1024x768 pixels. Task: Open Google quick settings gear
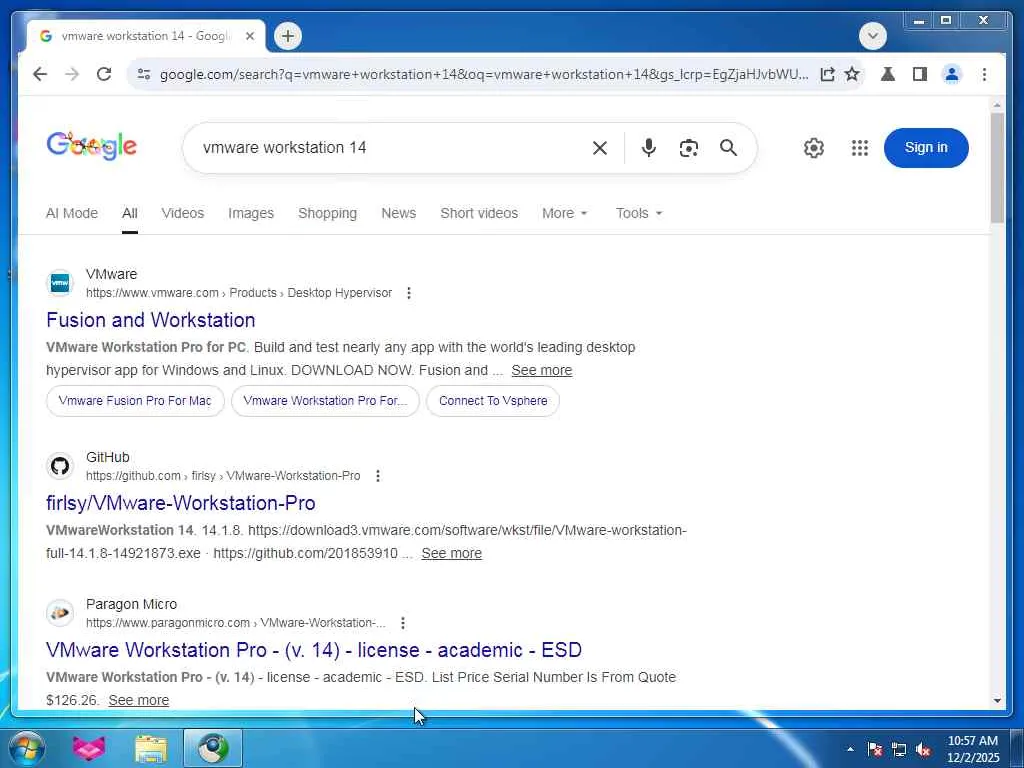tap(814, 148)
